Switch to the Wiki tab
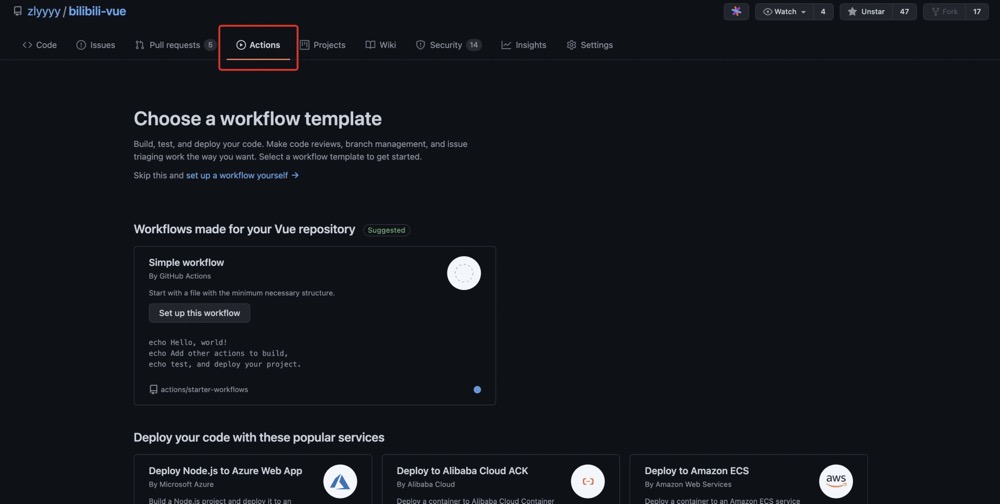 tap(381, 45)
